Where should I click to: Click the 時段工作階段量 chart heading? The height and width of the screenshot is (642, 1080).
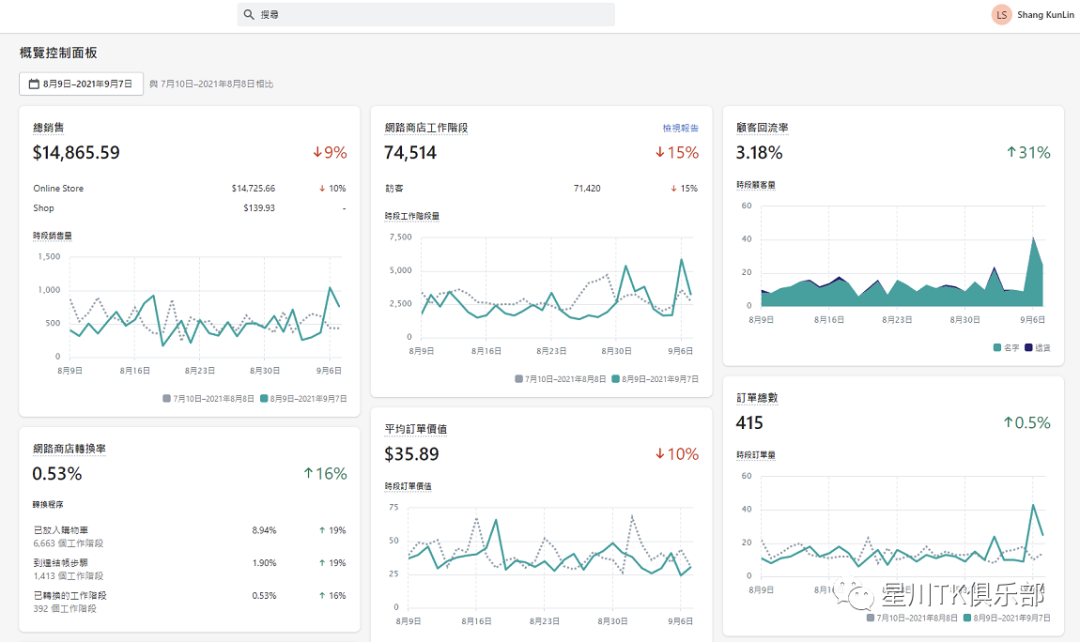coord(412,216)
